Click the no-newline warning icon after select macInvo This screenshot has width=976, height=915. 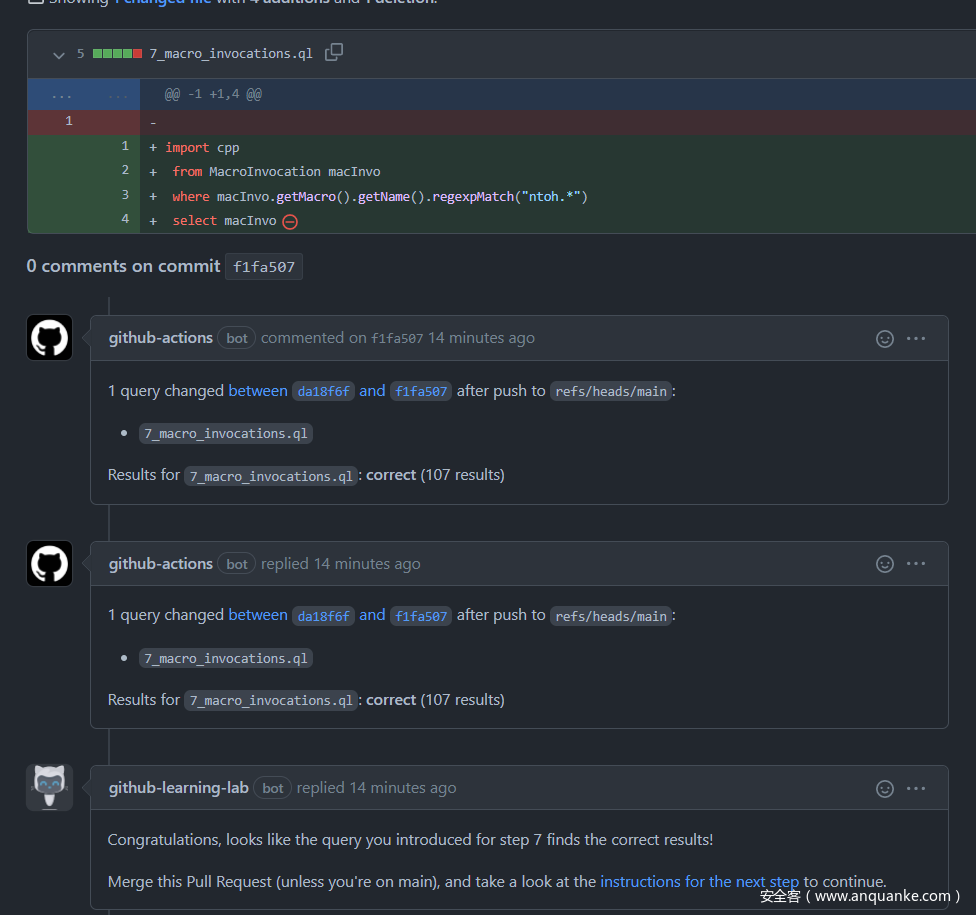tap(290, 221)
